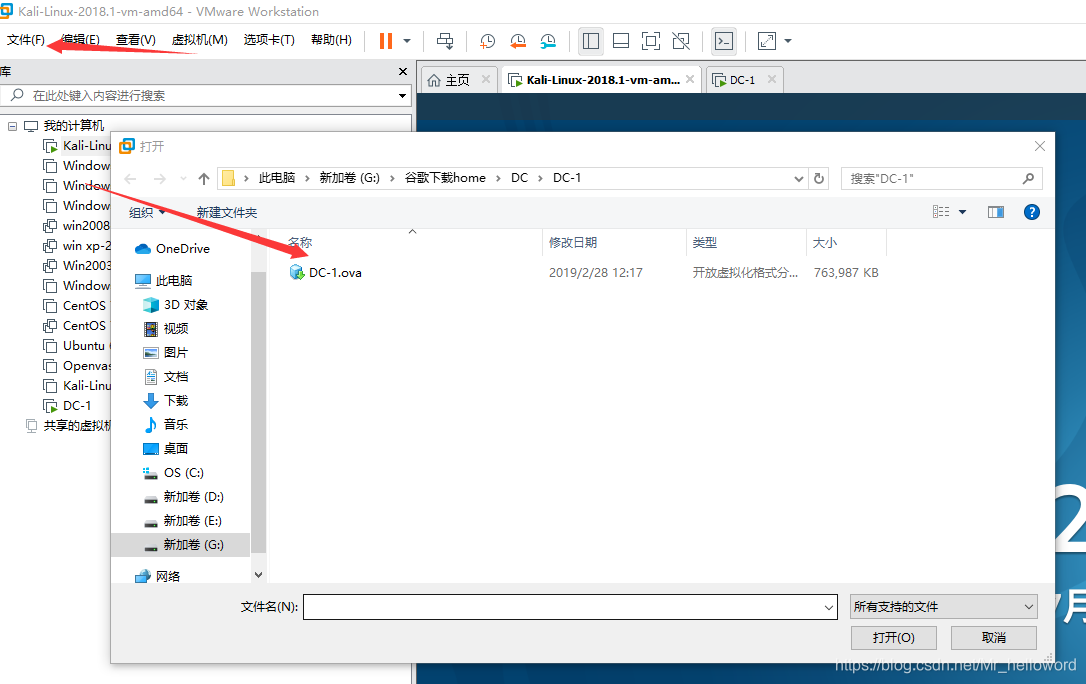Image resolution: width=1086 pixels, height=684 pixels.
Task: Open the 帮助(H) menu
Action: [331, 39]
